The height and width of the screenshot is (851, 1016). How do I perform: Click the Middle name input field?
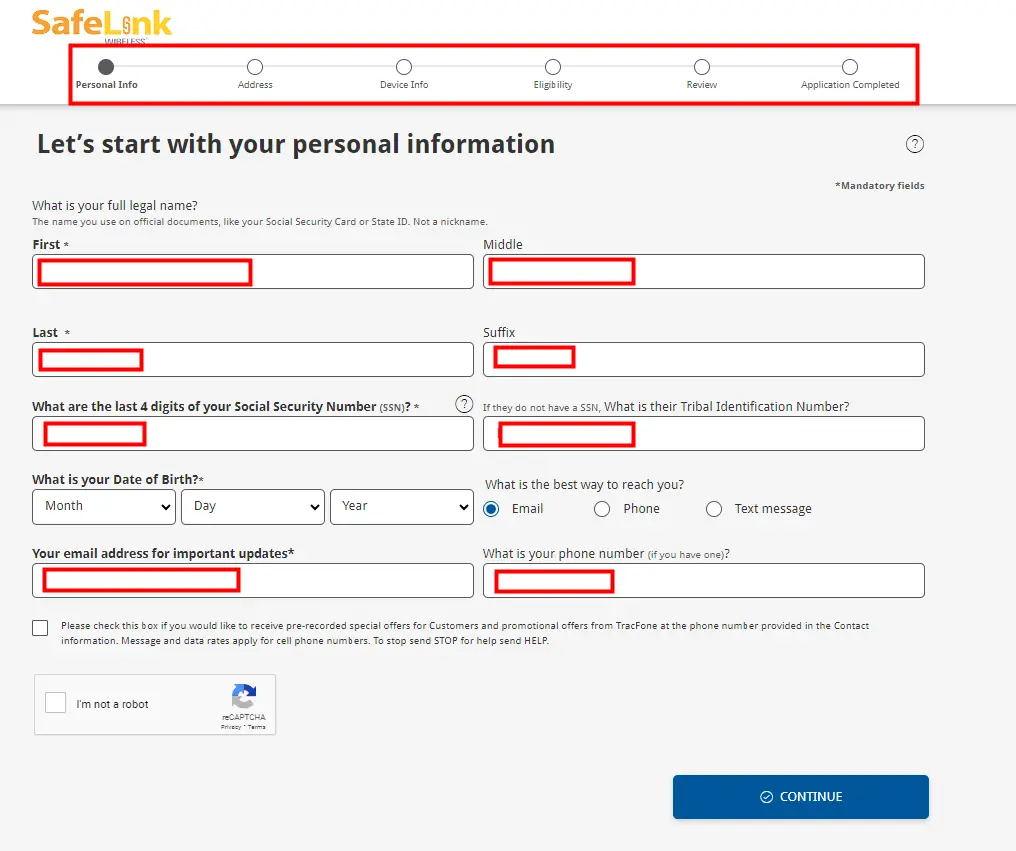704,272
